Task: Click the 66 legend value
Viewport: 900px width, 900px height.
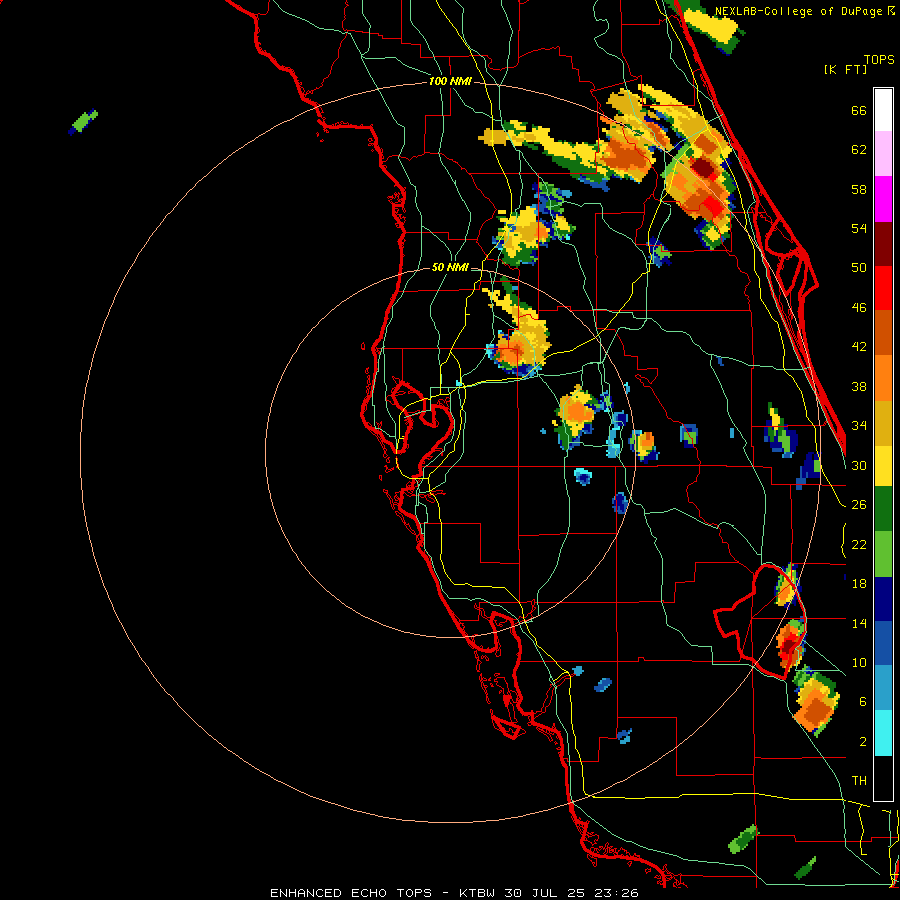Action: click(x=859, y=110)
